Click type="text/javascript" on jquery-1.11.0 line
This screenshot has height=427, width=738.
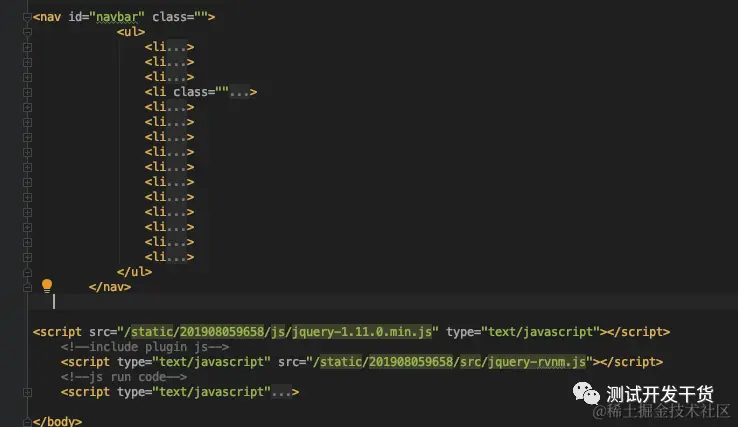pyautogui.click(x=523, y=332)
